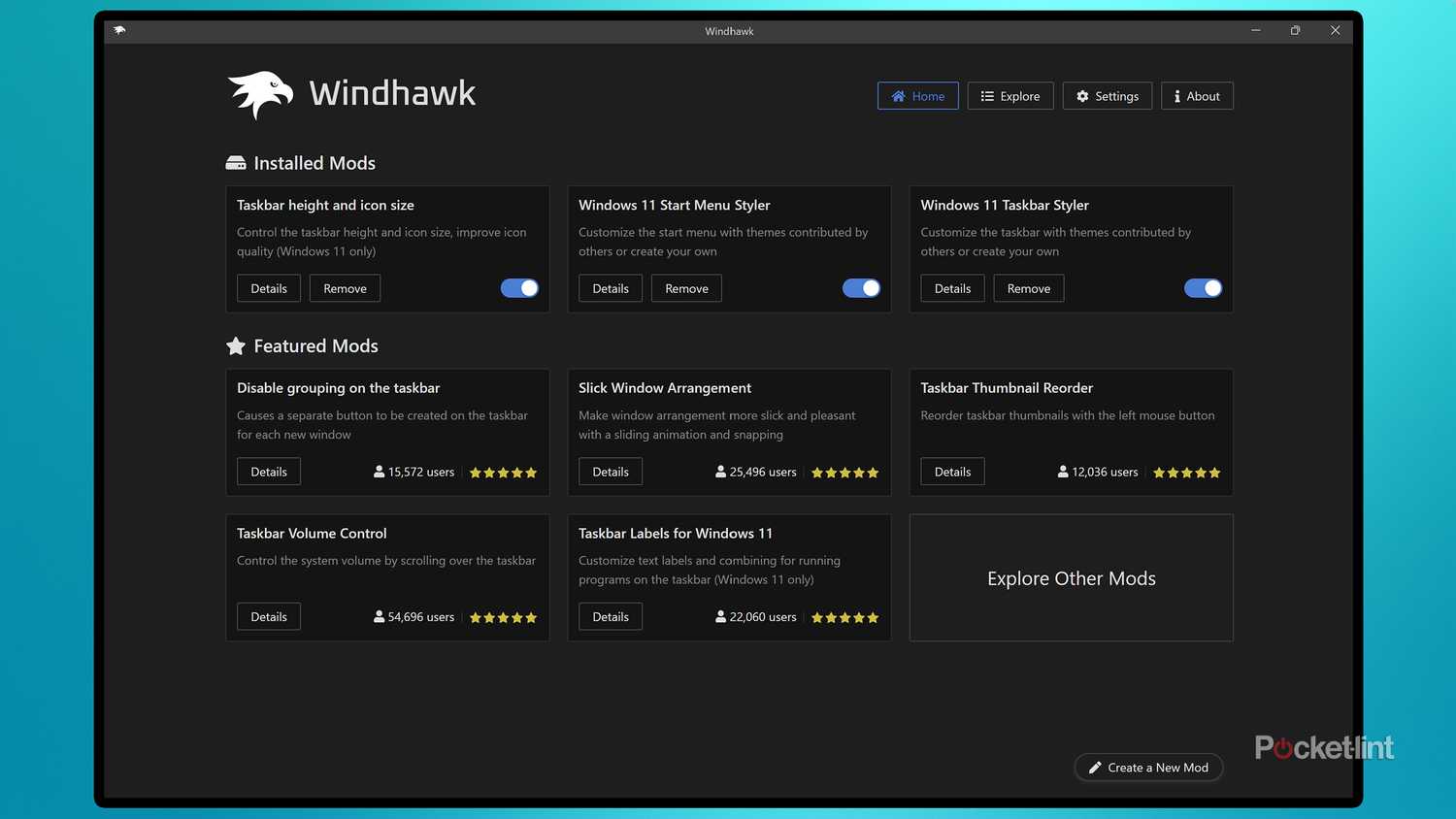
Task: Open Settings via the gear icon
Action: [1082, 96]
